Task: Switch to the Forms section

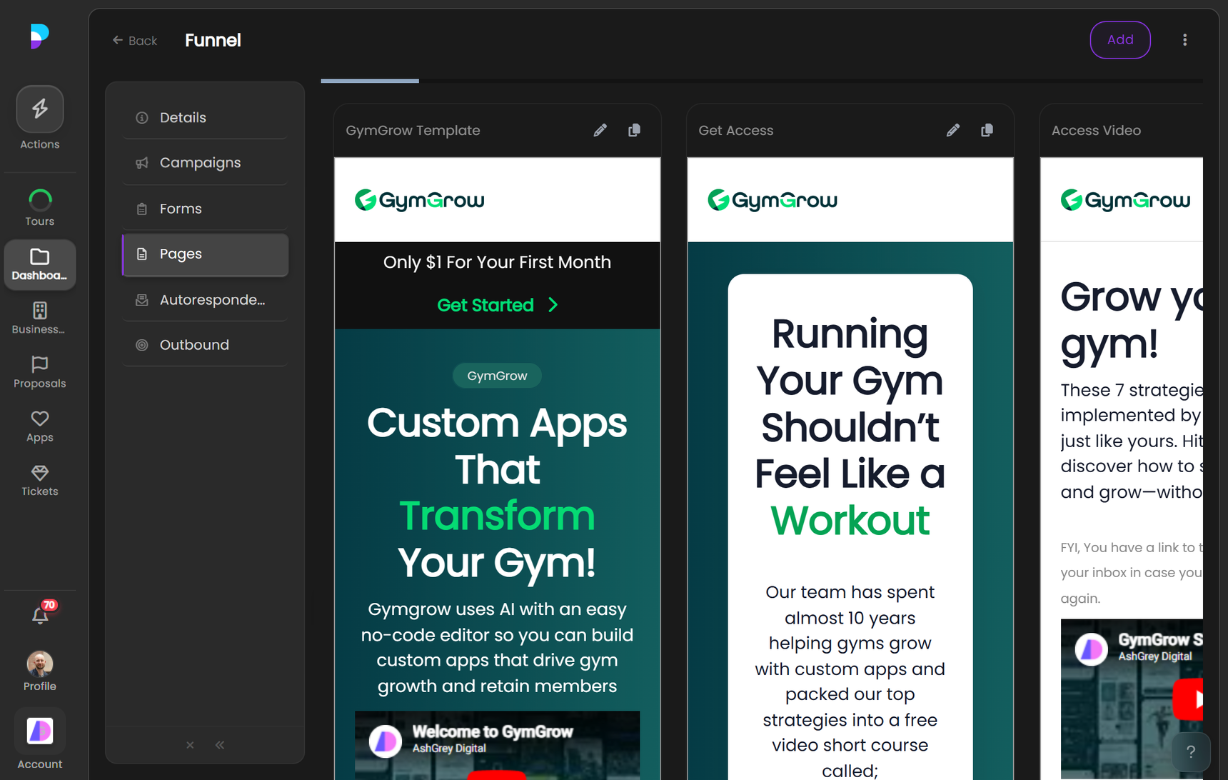Action: pyautogui.click(x=181, y=209)
